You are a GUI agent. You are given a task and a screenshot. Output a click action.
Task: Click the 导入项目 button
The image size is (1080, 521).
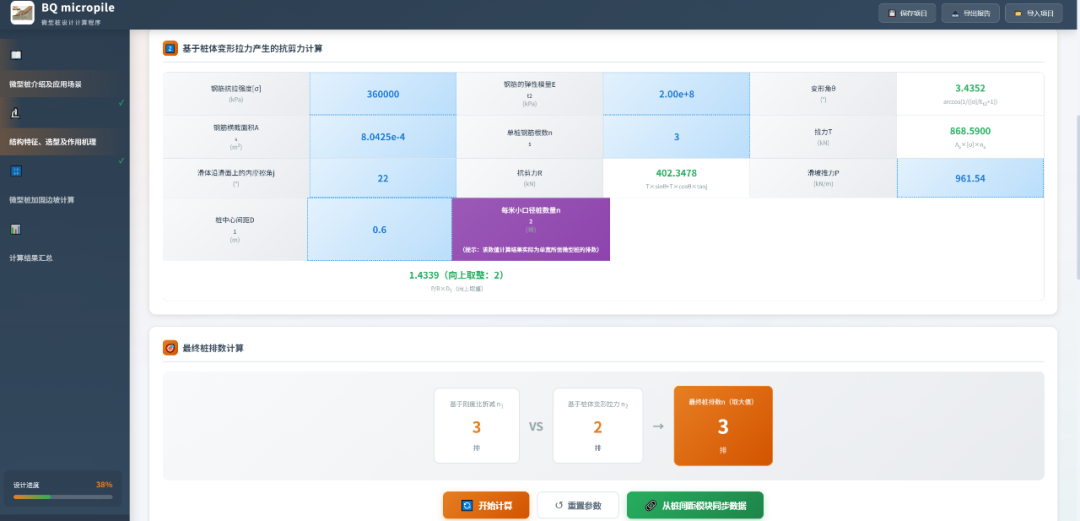click(x=1034, y=13)
